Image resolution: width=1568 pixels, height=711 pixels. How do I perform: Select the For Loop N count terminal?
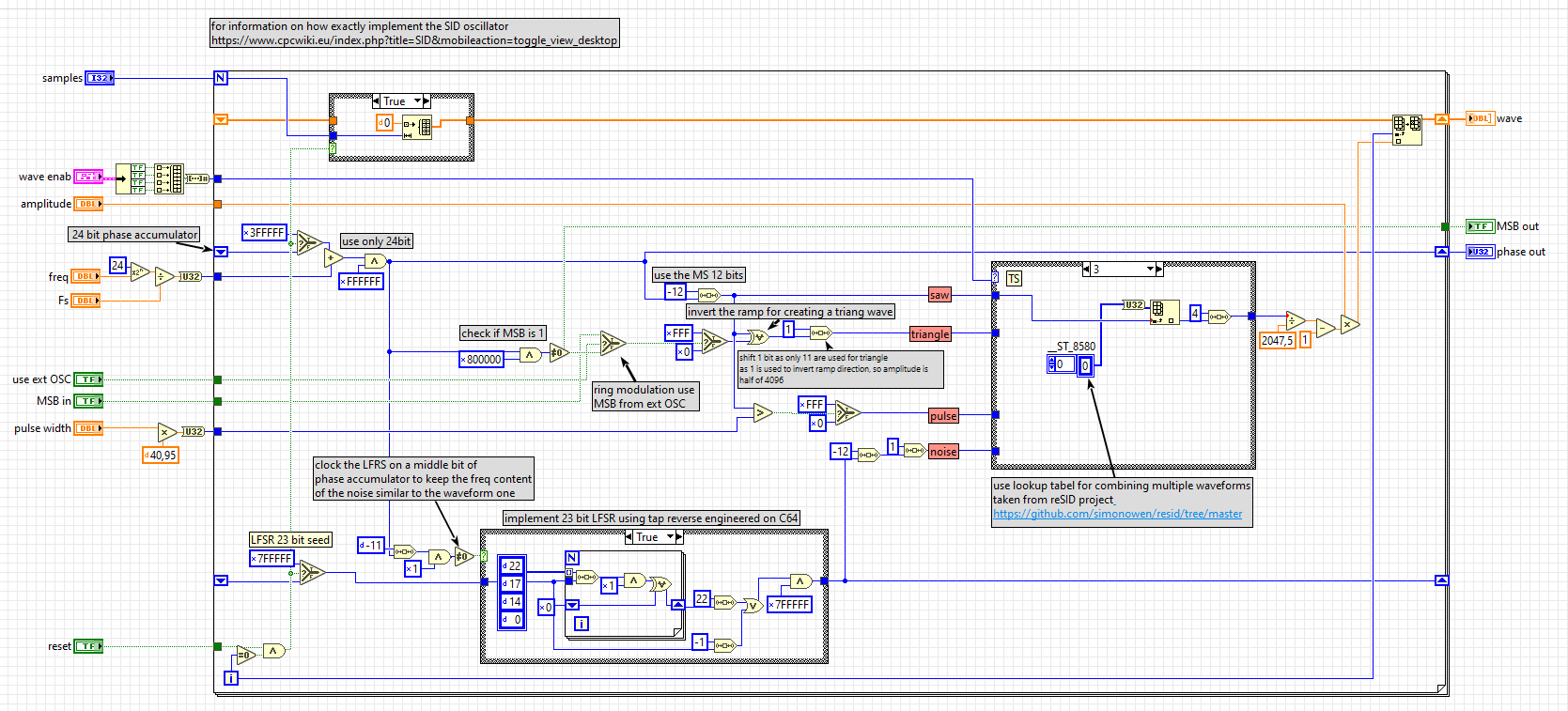click(221, 78)
